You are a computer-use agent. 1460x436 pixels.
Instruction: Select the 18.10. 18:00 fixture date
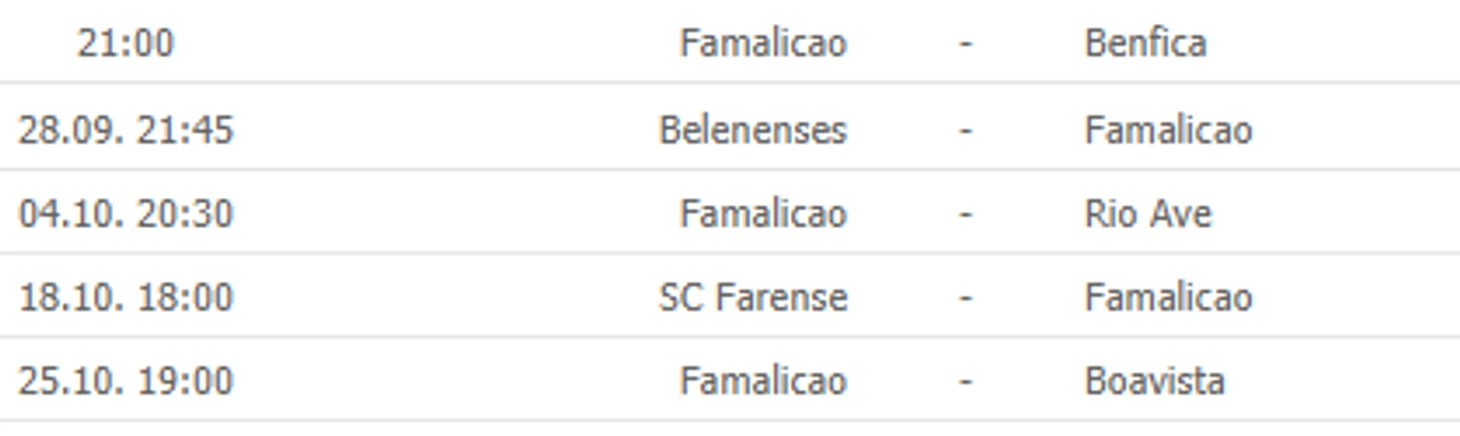pos(126,297)
